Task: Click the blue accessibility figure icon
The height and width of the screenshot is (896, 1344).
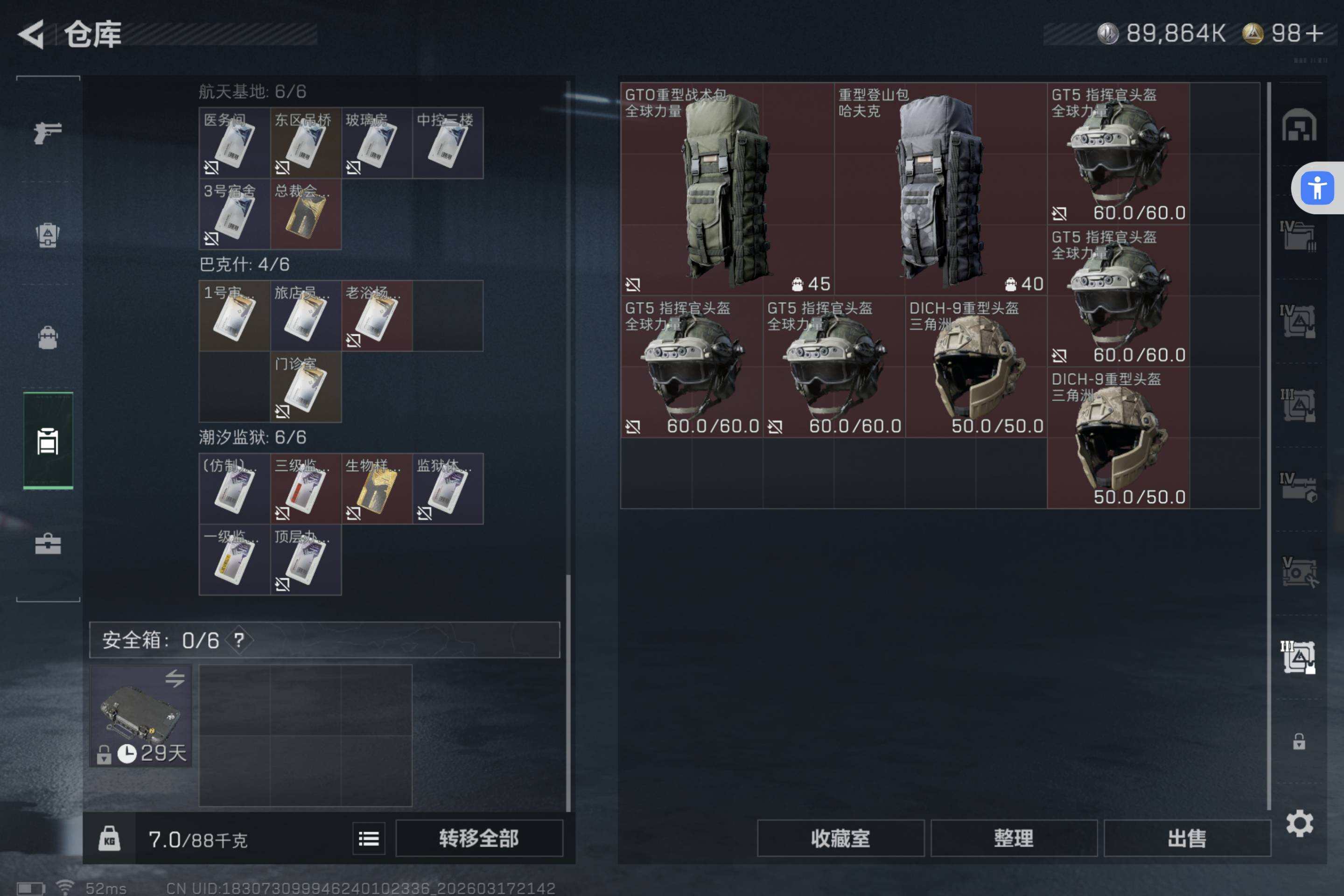Action: pos(1317,188)
